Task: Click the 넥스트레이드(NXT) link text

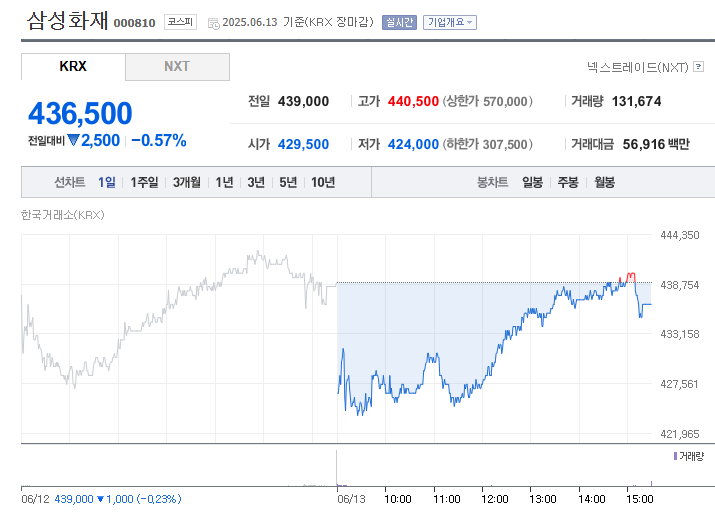Action: [x=637, y=67]
